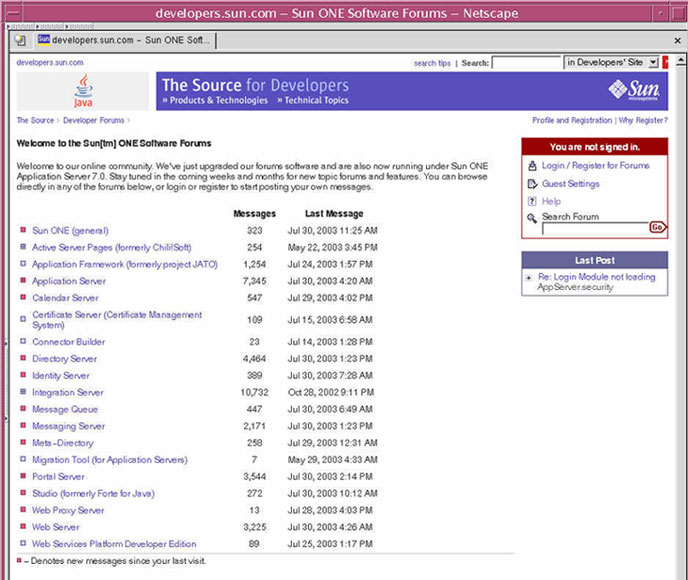Click the red bullet beside Studio forum

[23, 492]
